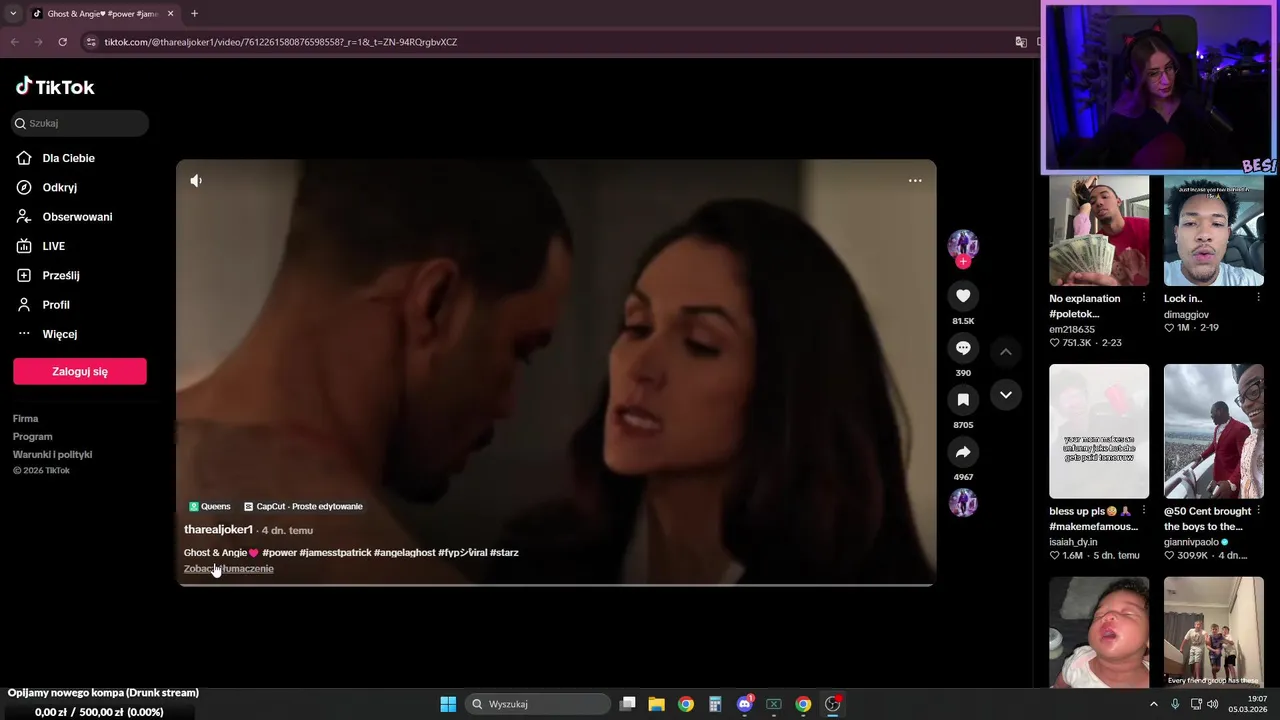Screen dimensions: 1280x720
Task: Go back in browser toolbar
Action: (x=14, y=42)
